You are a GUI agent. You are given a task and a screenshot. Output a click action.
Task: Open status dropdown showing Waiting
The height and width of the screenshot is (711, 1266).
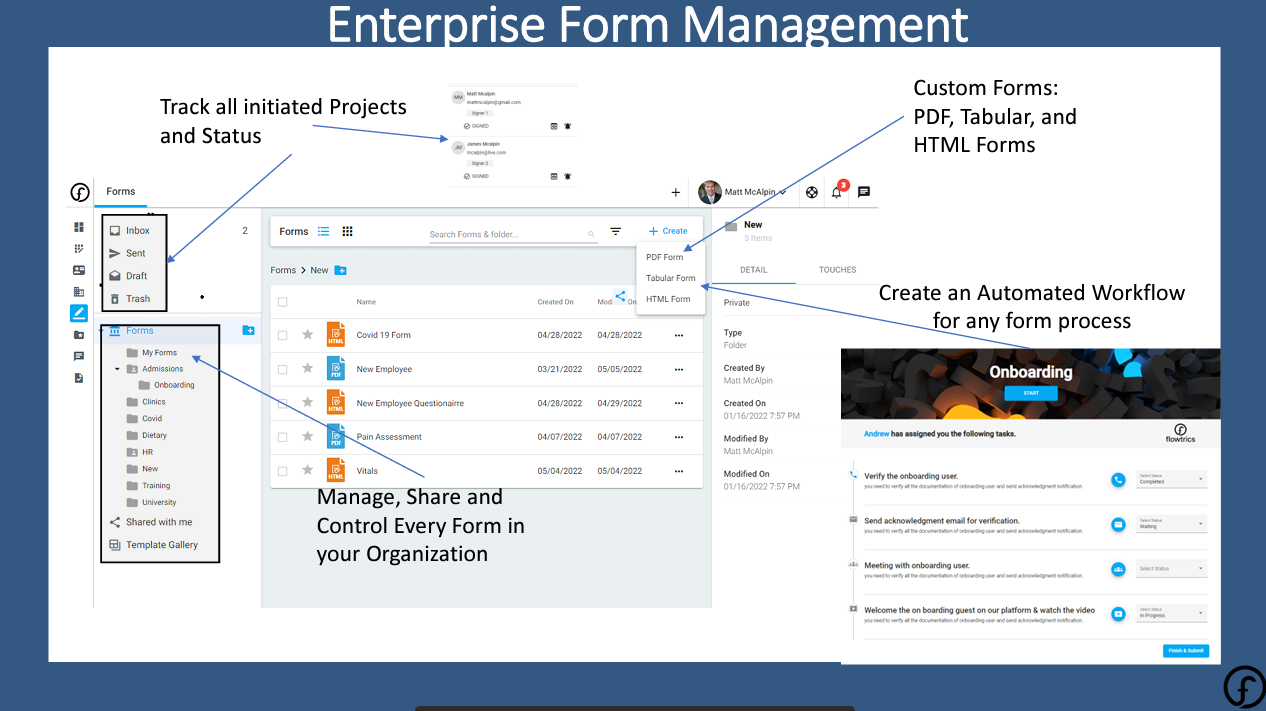coord(1171,524)
